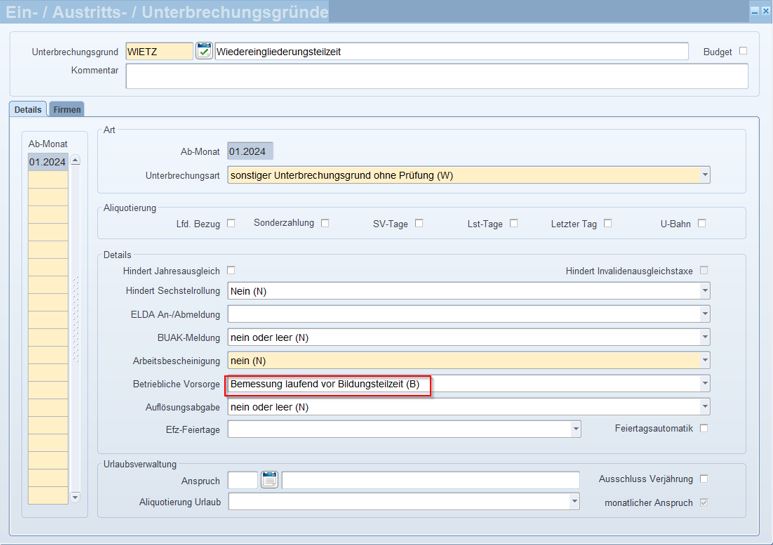Check the Hindert Jahresausgleich option

point(231,270)
